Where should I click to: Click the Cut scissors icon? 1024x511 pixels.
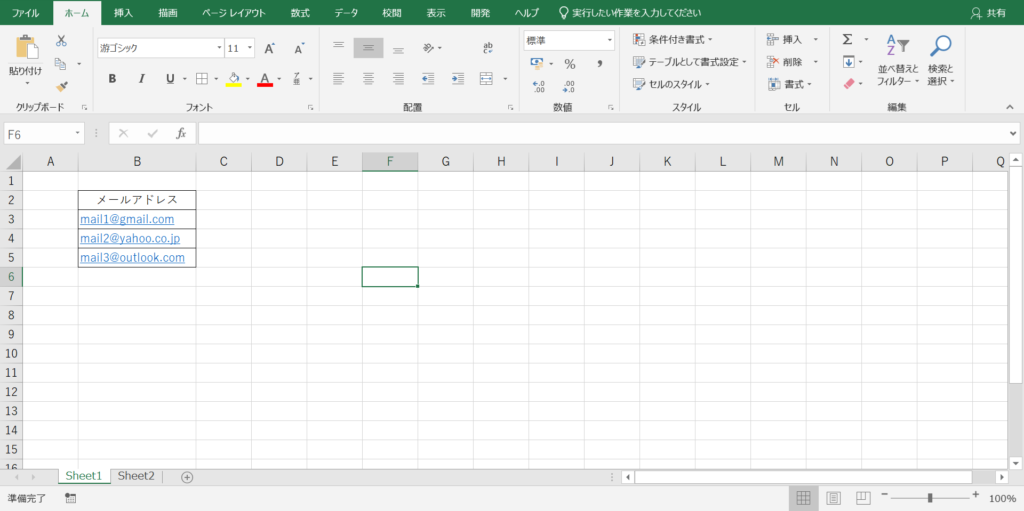tap(62, 41)
